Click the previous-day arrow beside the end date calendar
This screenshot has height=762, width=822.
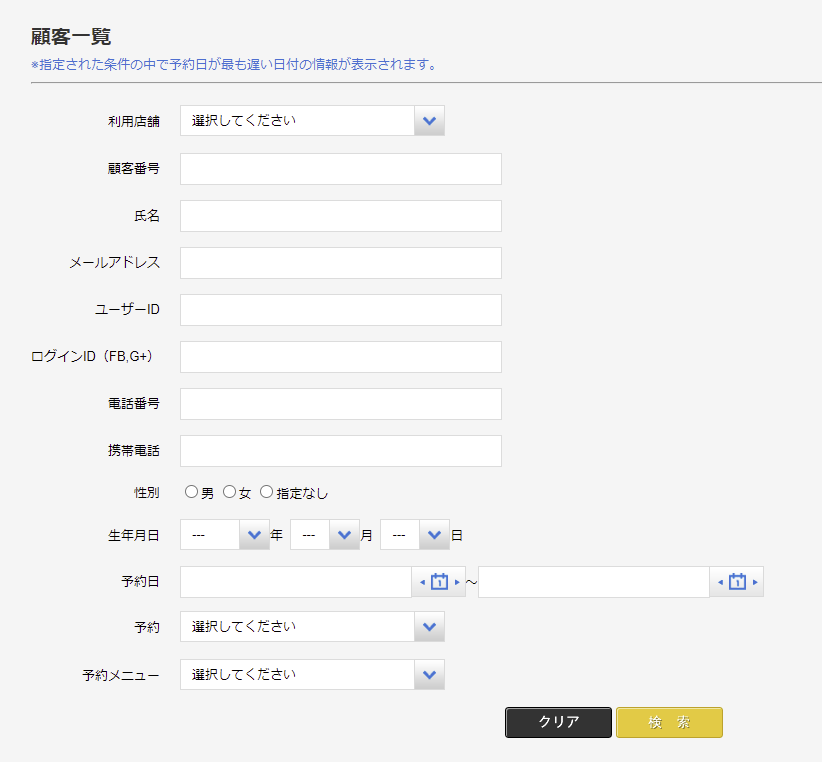[720, 582]
